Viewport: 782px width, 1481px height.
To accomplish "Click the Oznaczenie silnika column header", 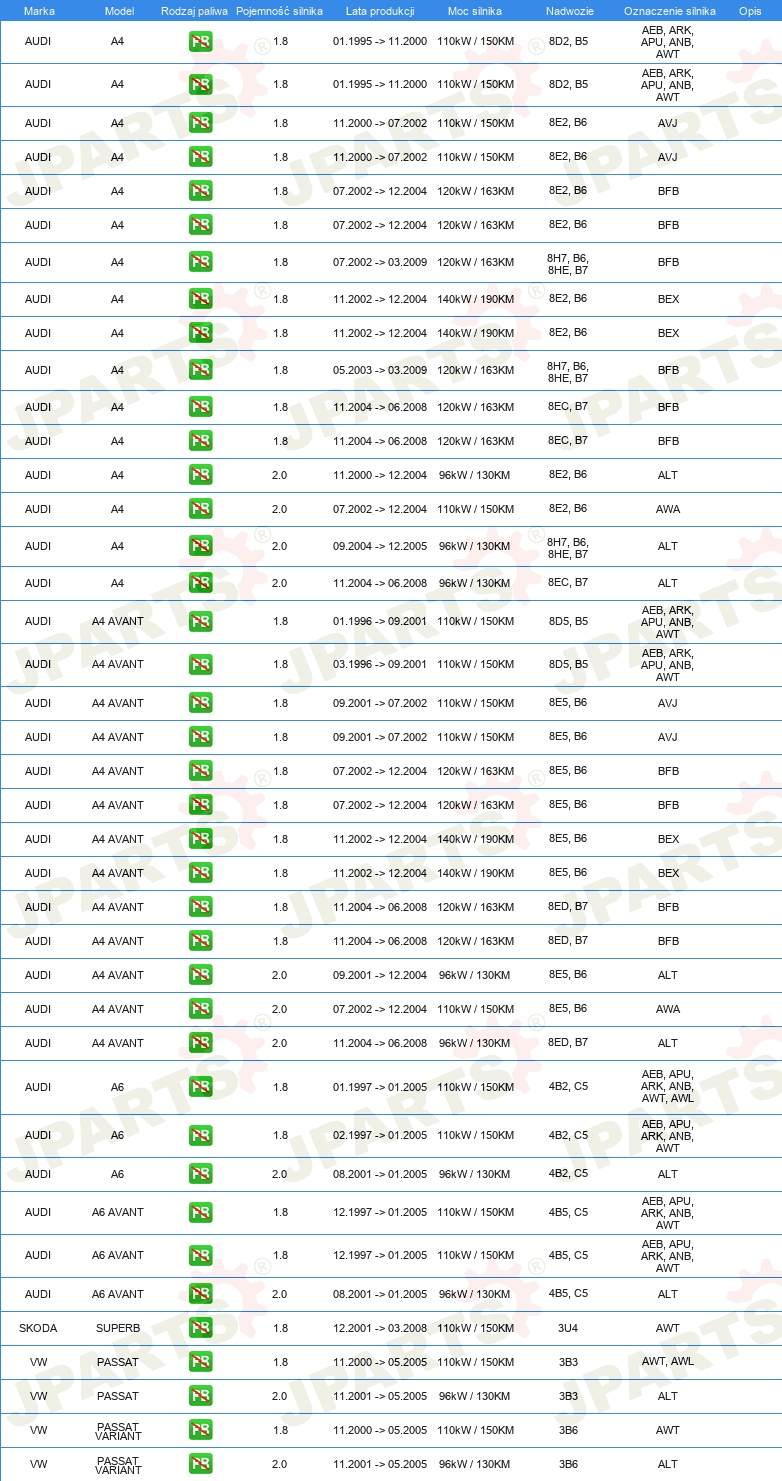I will tap(669, 10).
